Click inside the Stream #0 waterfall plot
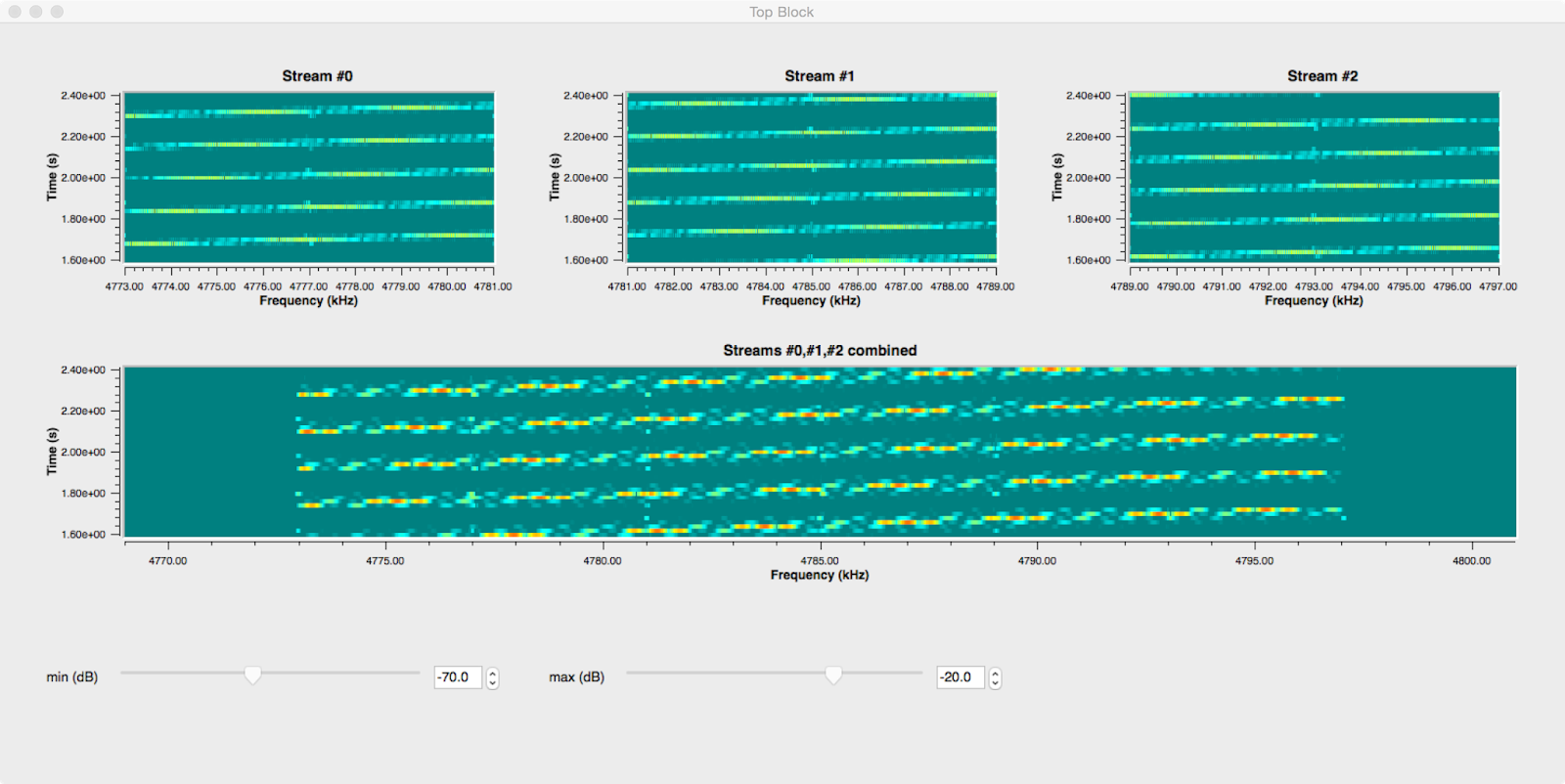This screenshot has height=784, width=1565. coord(309,177)
